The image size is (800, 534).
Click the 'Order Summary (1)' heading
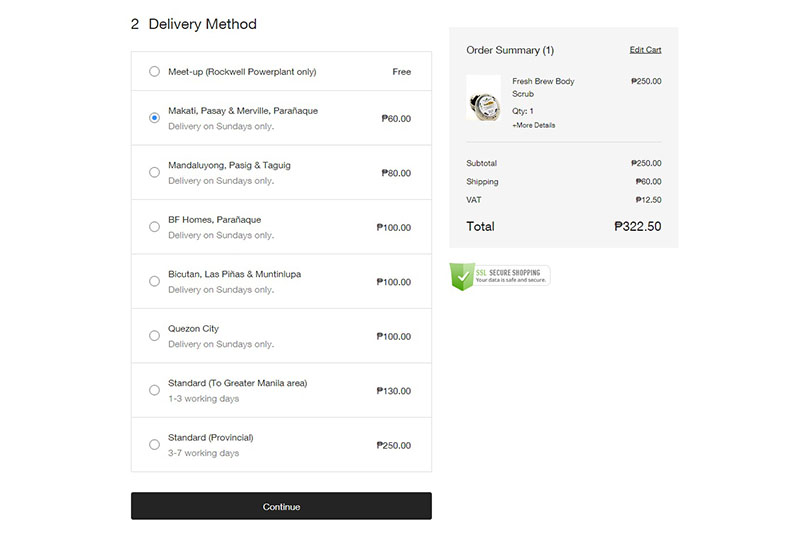pos(510,50)
